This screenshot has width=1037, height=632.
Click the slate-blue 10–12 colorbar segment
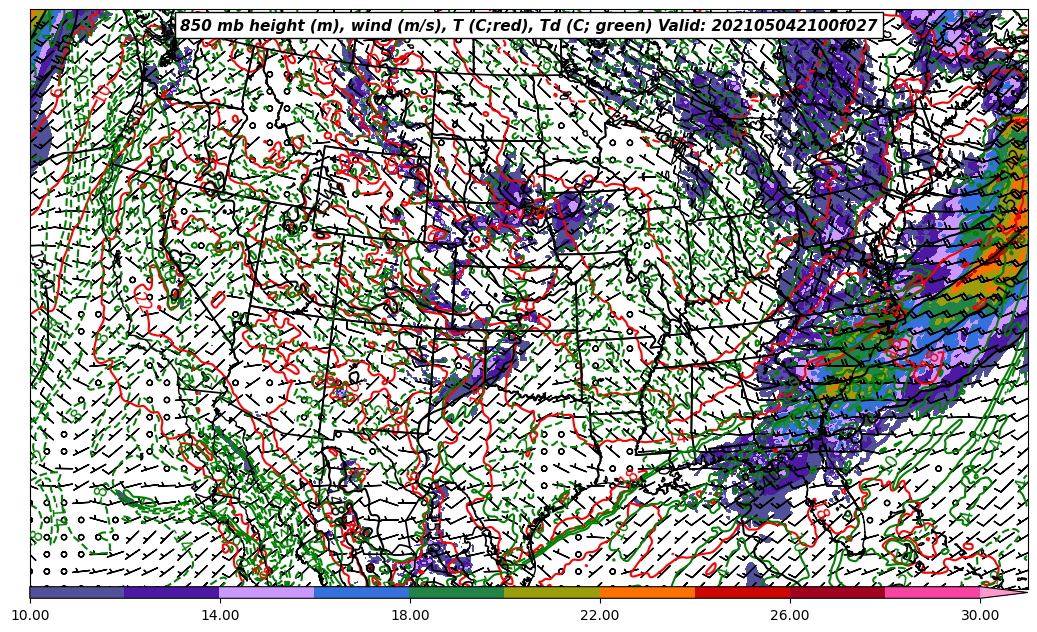pyautogui.click(x=77, y=592)
